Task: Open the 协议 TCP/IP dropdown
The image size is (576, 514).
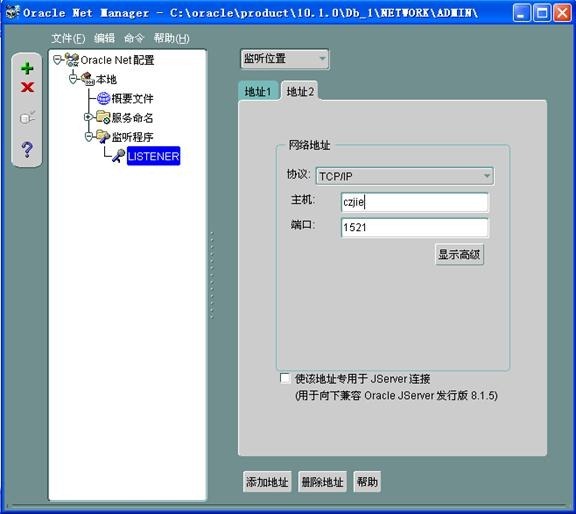Action: [405, 176]
